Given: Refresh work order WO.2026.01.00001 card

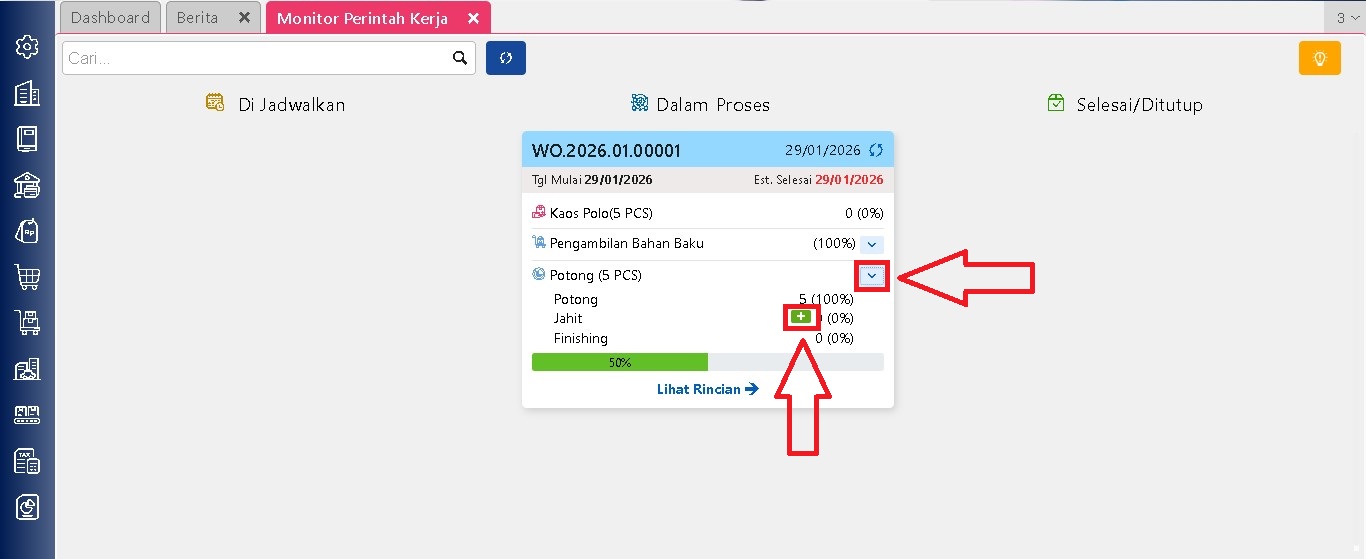Looking at the screenshot, I should click(x=876, y=150).
